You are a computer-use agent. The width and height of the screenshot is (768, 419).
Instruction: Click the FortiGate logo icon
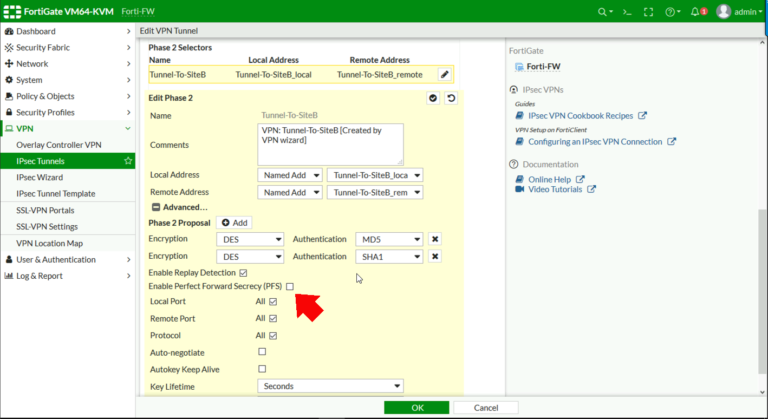[12, 11]
